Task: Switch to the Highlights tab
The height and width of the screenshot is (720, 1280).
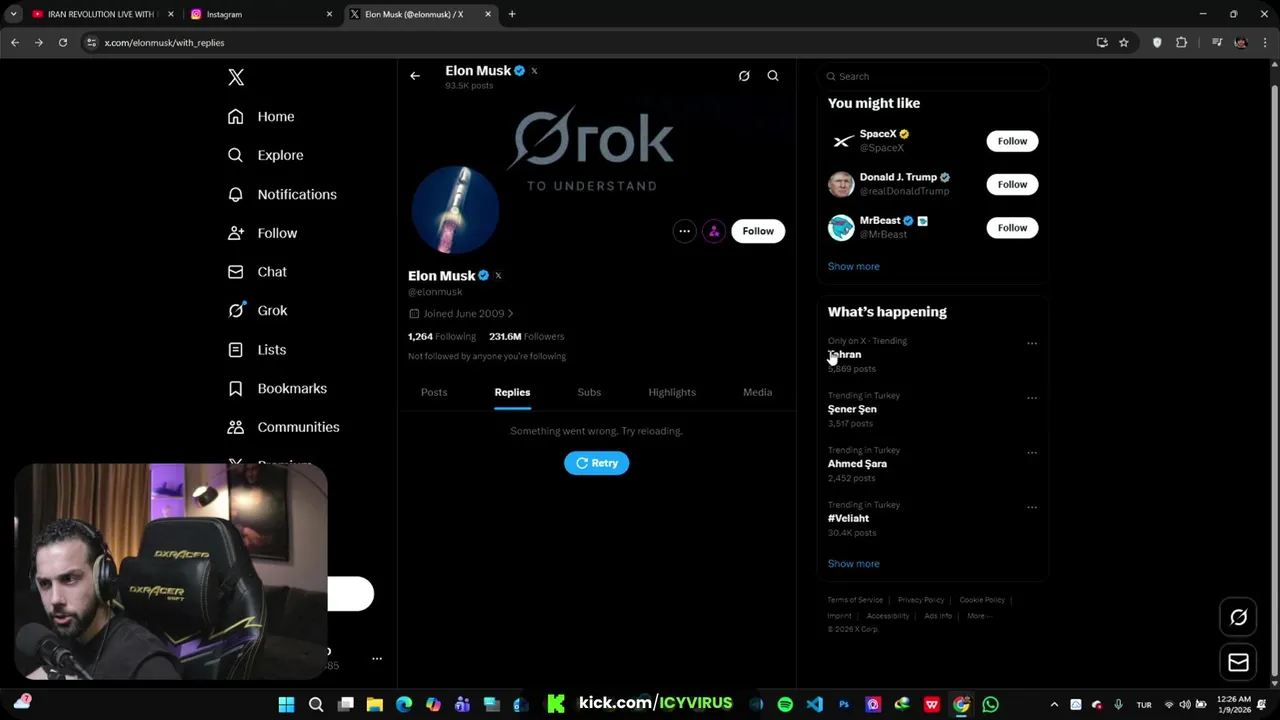Action: [x=672, y=392]
